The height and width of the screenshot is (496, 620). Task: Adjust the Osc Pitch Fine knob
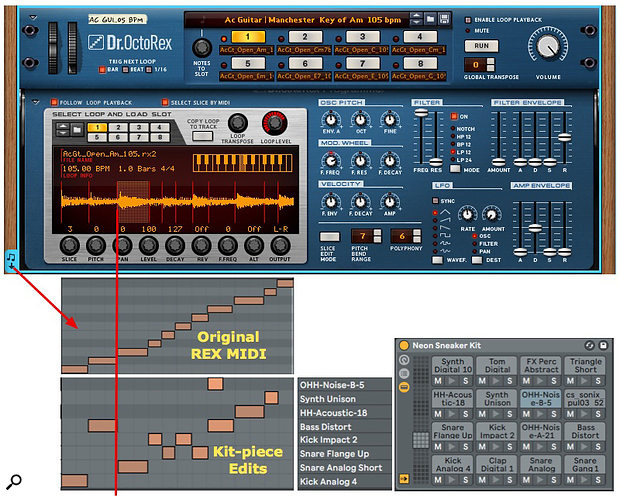click(x=390, y=119)
